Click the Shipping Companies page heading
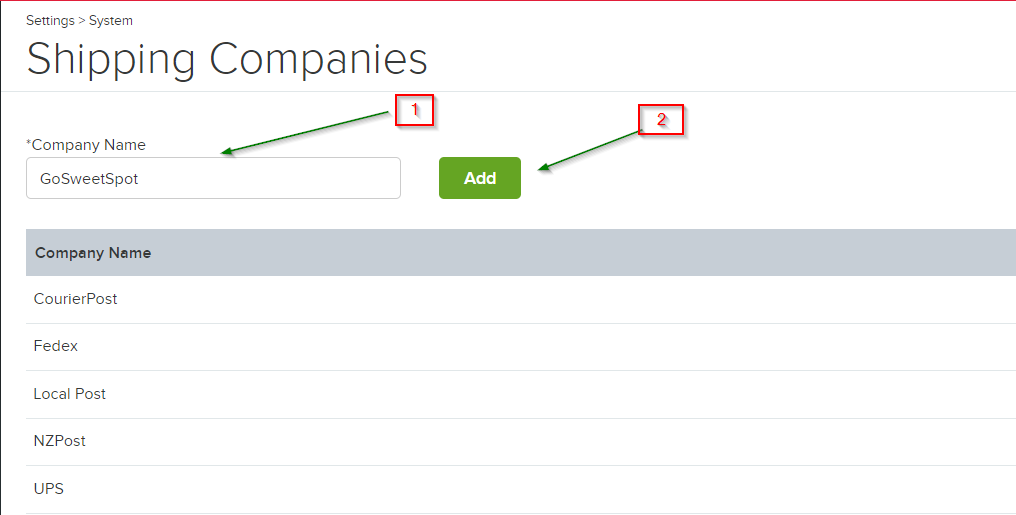Viewport: 1016px width, 515px height. (x=227, y=59)
